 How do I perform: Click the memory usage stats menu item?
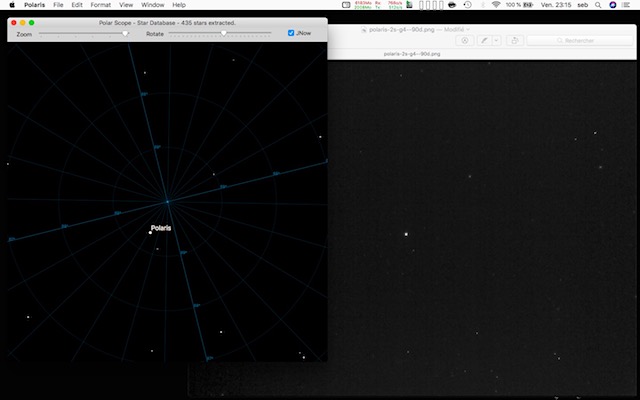point(363,5)
